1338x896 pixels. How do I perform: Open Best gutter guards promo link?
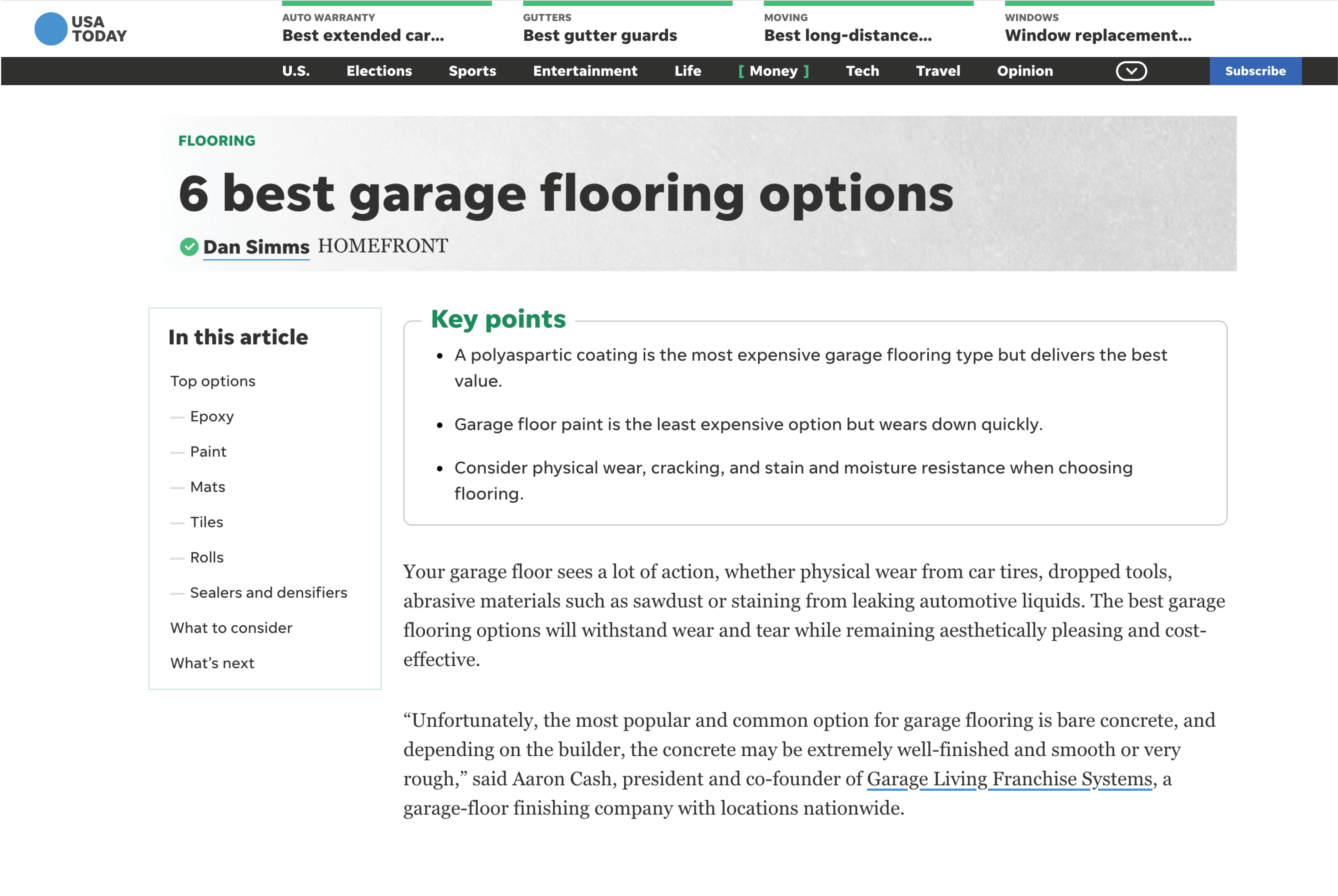click(x=599, y=36)
